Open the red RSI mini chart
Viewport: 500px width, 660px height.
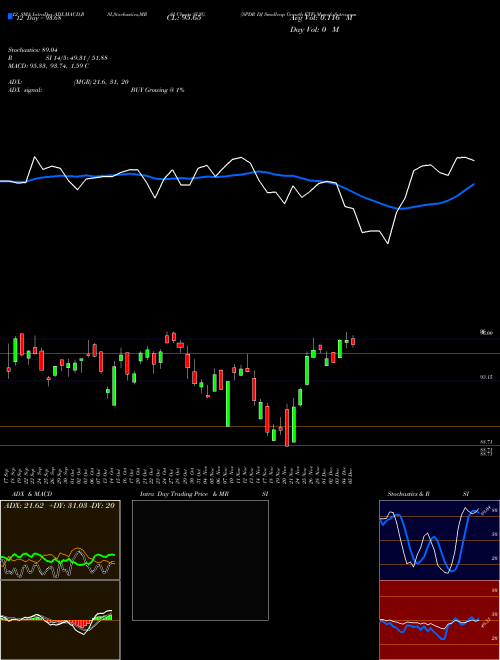439,620
